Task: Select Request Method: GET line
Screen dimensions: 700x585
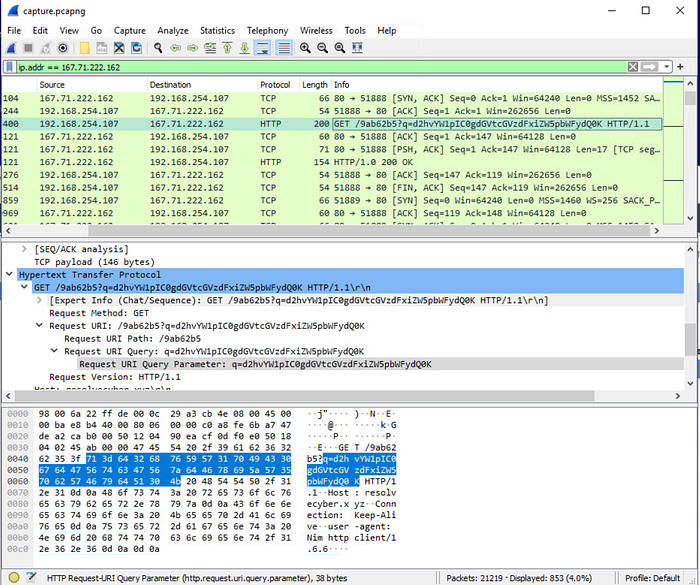Action: click(99, 313)
